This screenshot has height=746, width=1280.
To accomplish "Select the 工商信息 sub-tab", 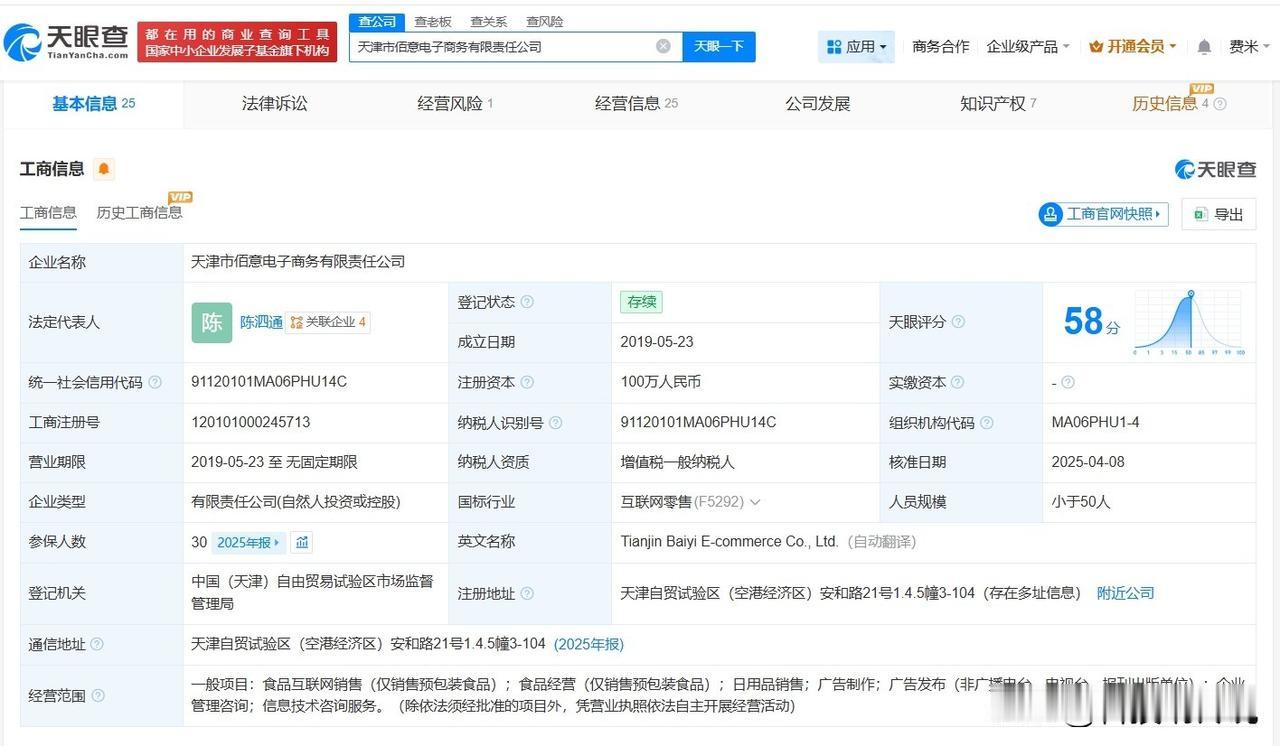I will coord(48,212).
